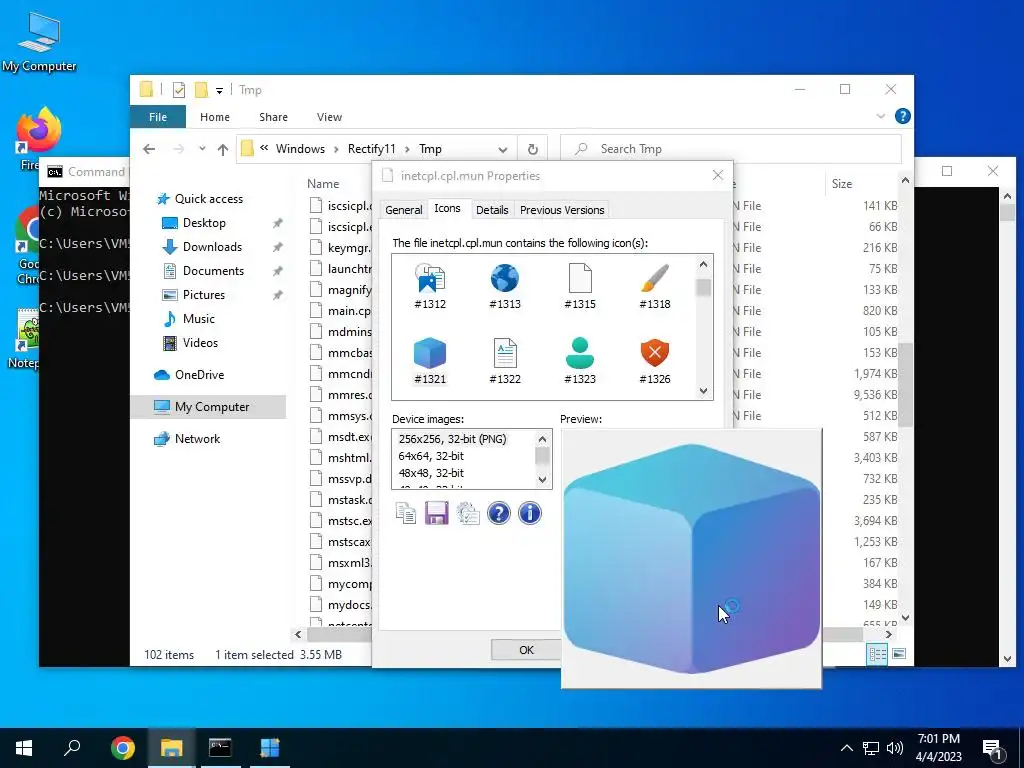Open recent locations dropdown arrow
The width and height of the screenshot is (1024, 768).
(x=202, y=149)
